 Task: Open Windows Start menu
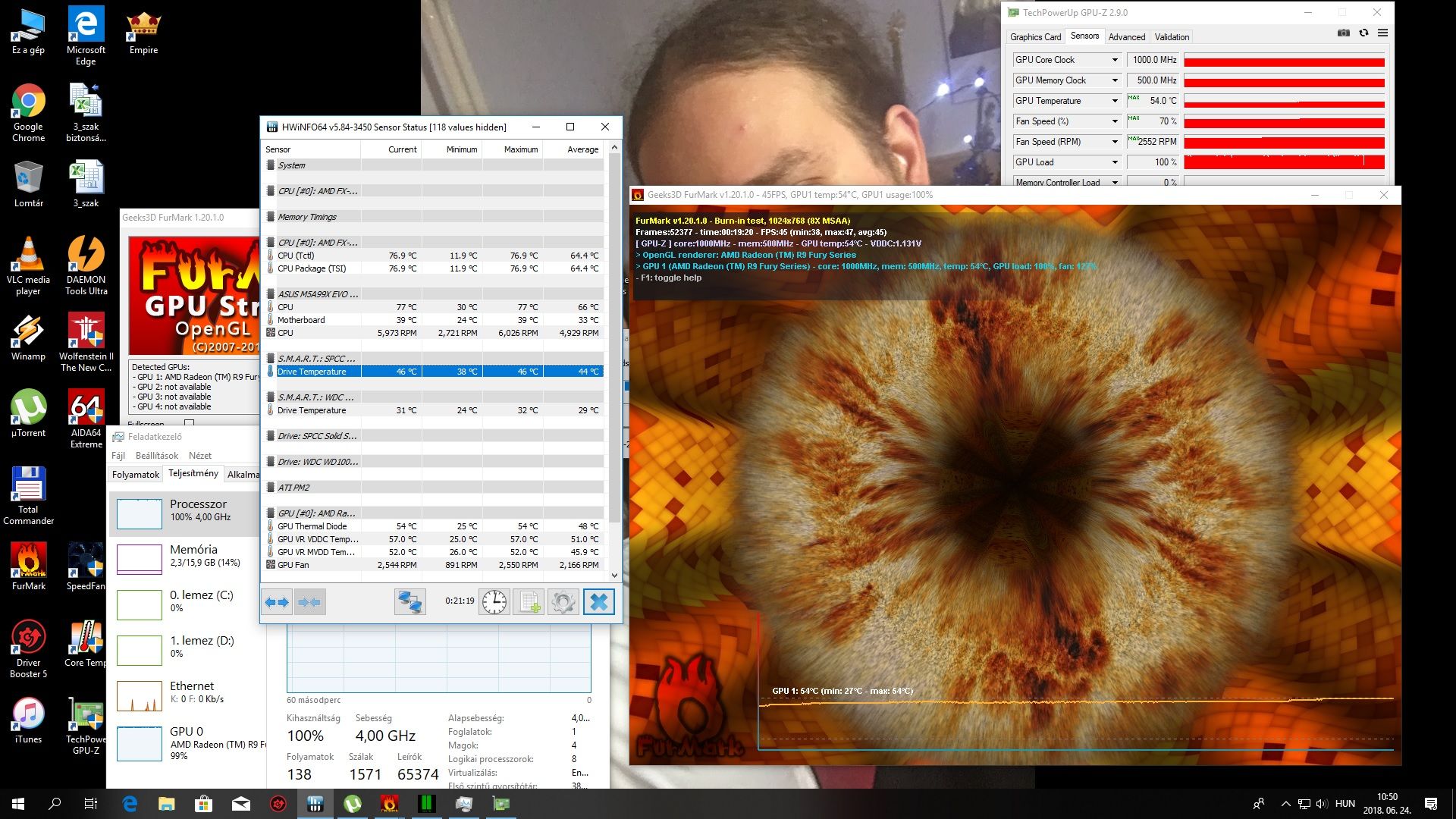tap(18, 804)
